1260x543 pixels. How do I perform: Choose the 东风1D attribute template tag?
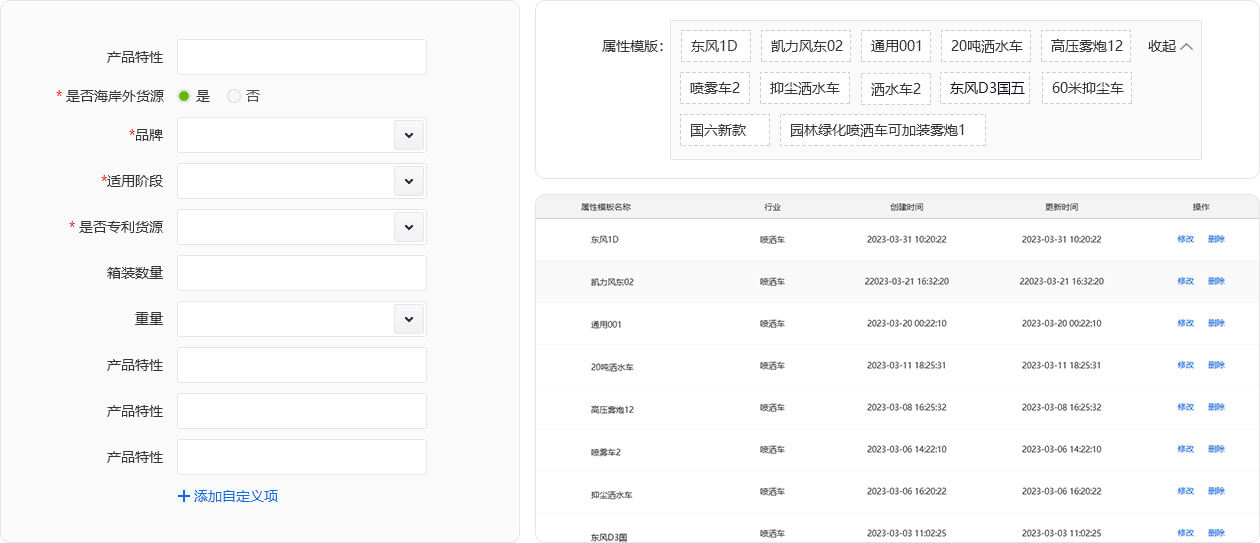tap(715, 46)
